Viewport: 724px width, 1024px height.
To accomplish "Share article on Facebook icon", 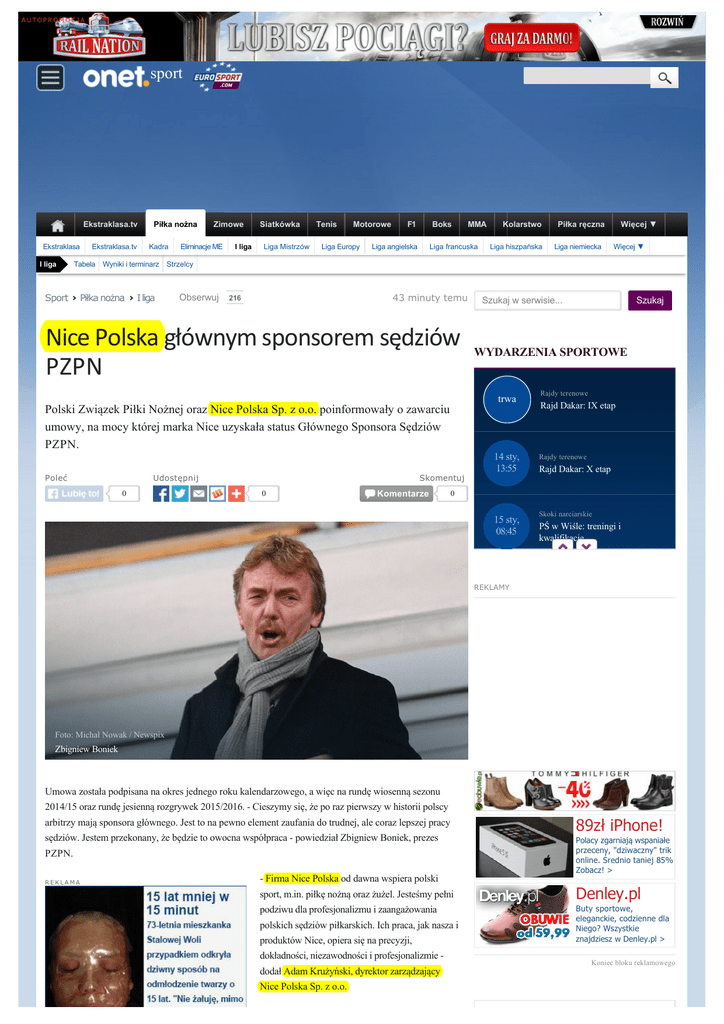I will [x=161, y=494].
